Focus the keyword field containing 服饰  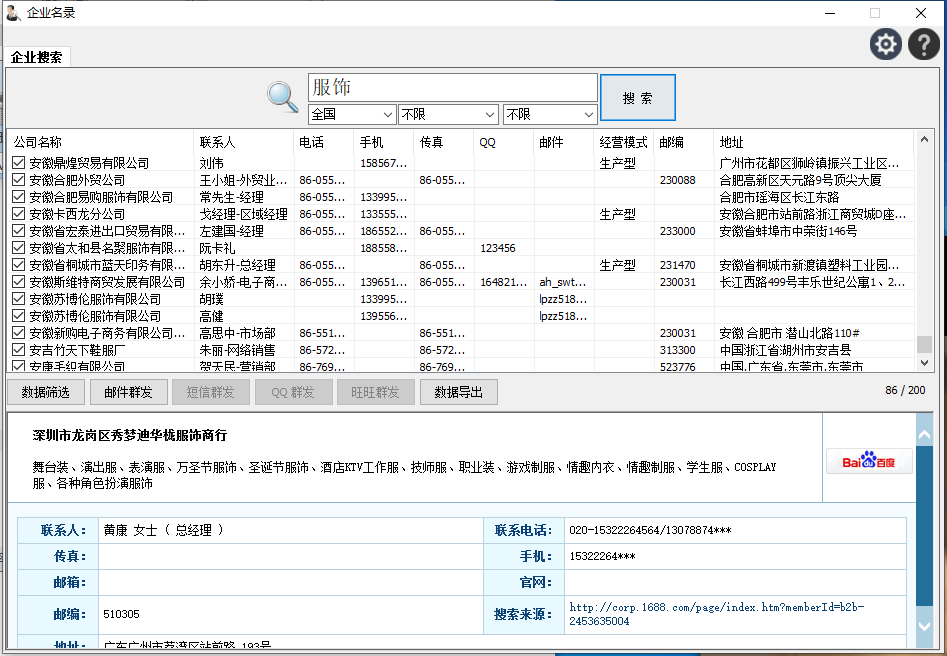pos(453,88)
